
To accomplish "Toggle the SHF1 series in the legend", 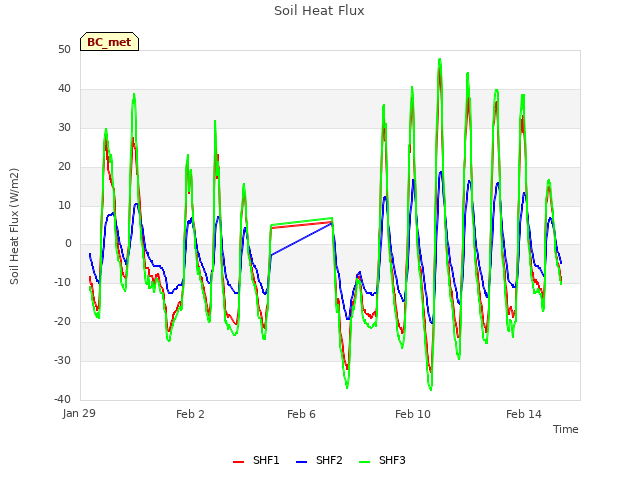I will coord(256,460).
